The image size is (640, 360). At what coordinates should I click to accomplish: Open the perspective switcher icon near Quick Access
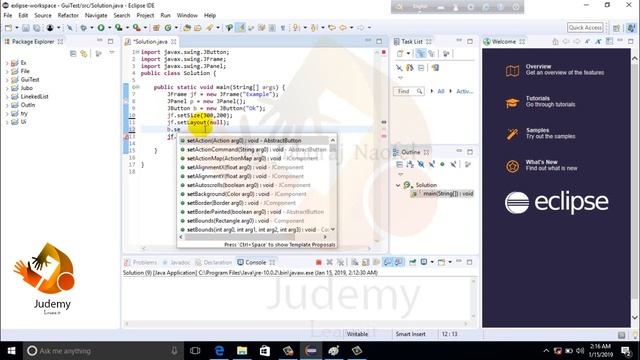616,28
